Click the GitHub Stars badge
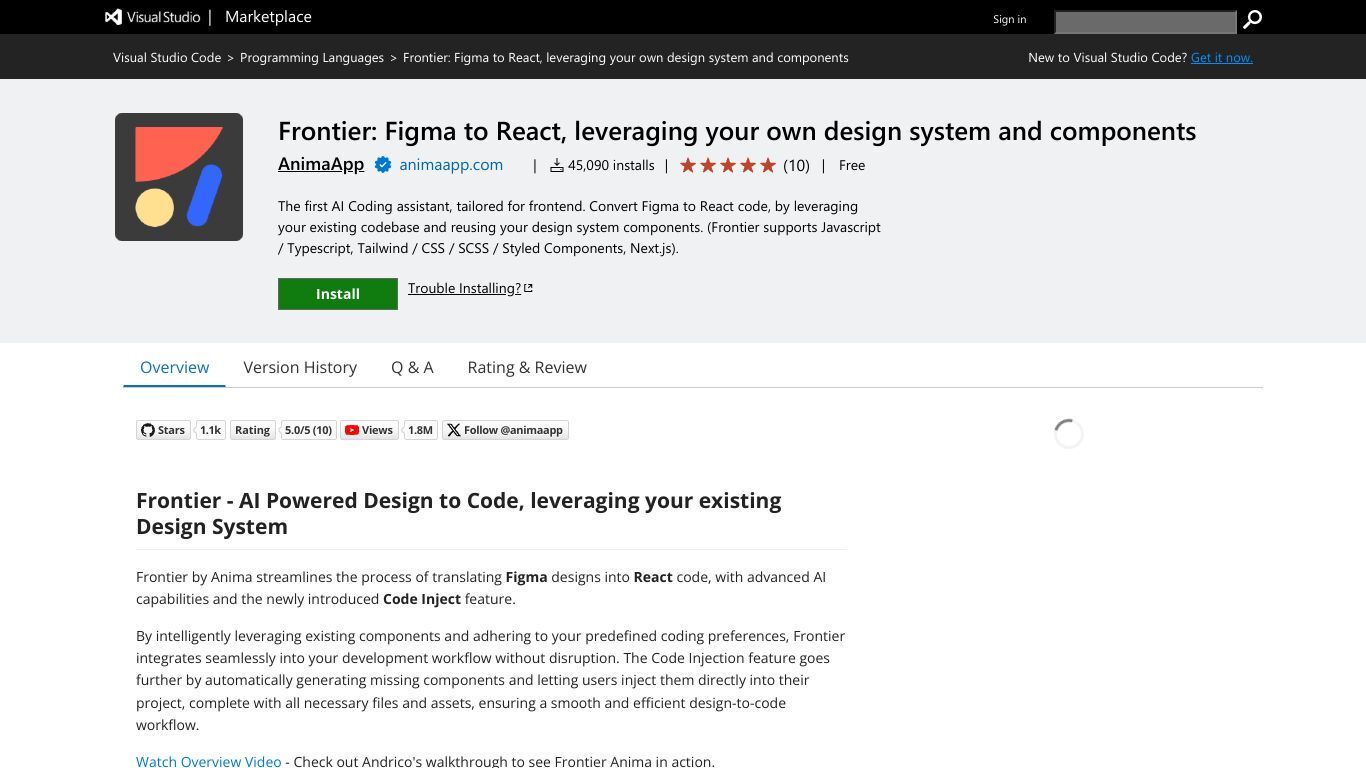 (x=163, y=430)
